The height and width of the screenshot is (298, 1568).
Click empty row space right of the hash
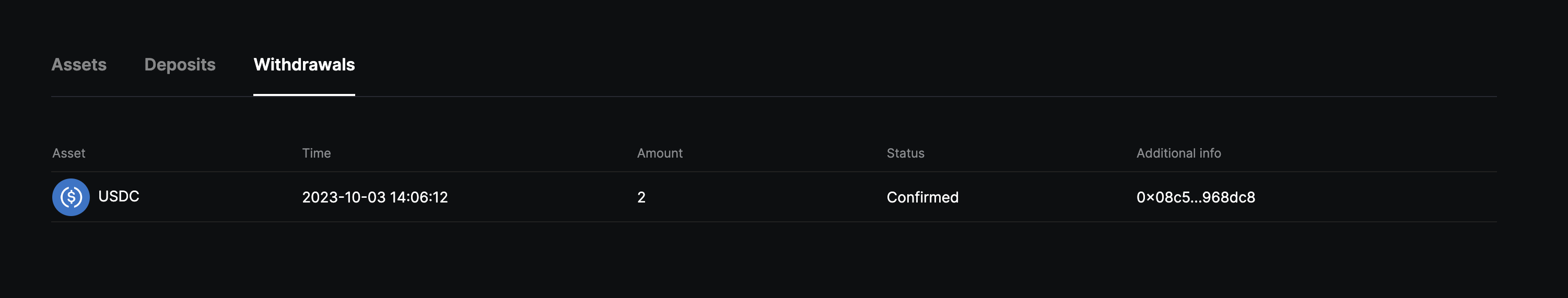pyautogui.click(x=1376, y=197)
